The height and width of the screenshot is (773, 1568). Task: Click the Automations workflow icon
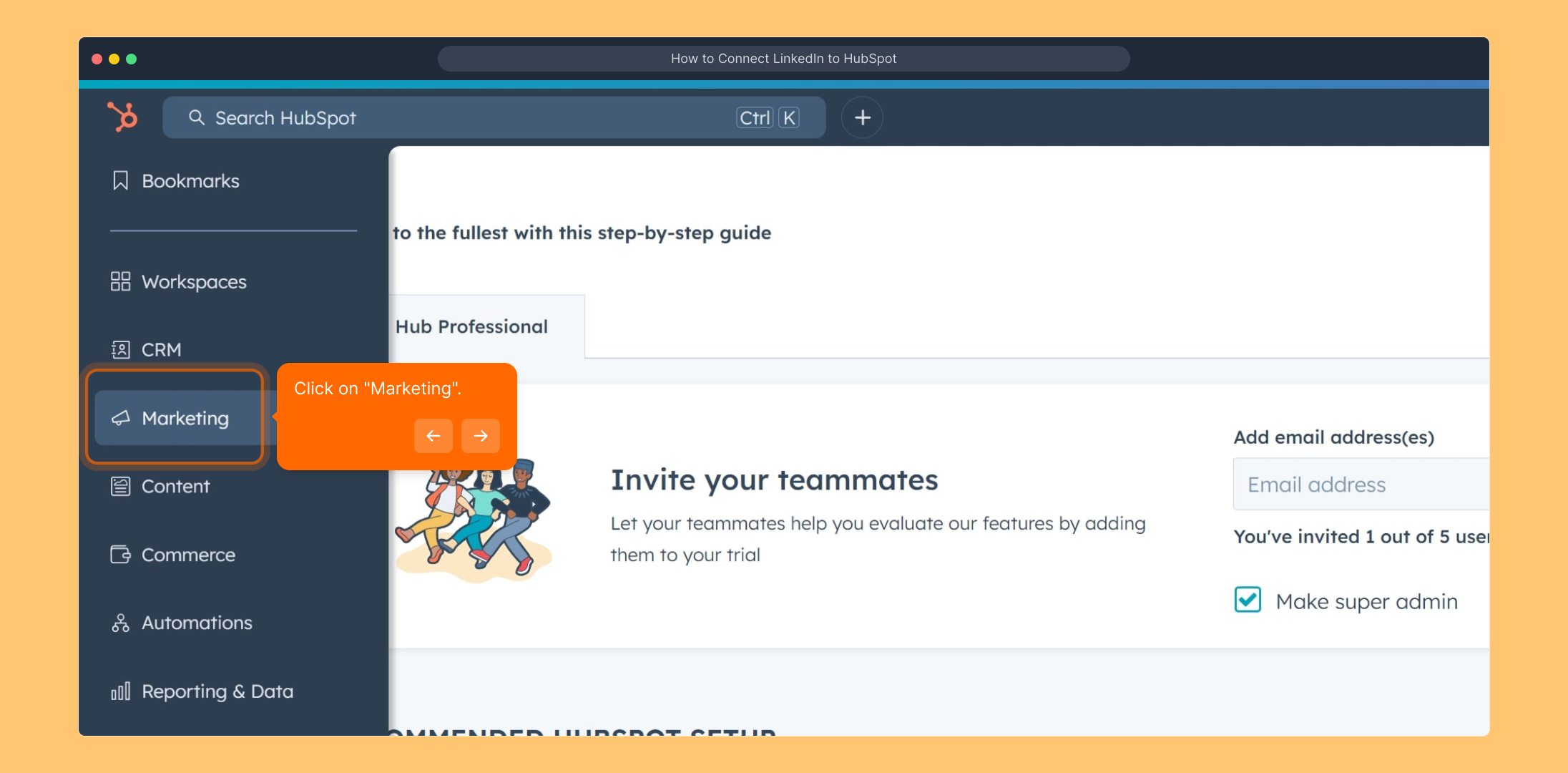pos(120,623)
